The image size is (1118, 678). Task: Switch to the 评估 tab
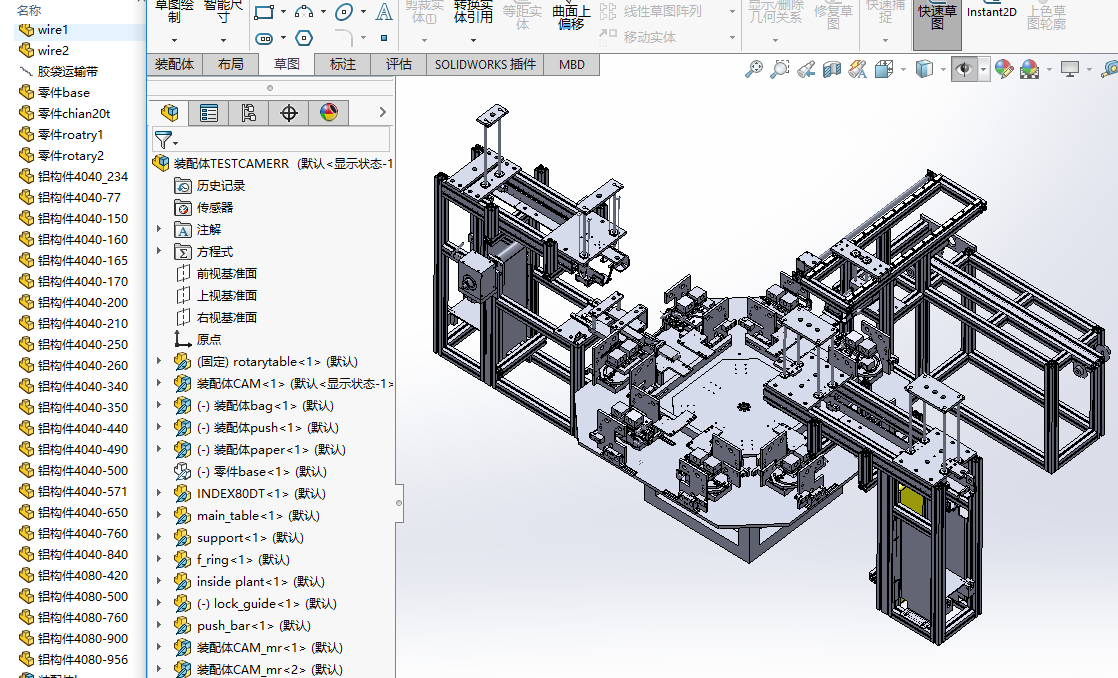click(398, 64)
